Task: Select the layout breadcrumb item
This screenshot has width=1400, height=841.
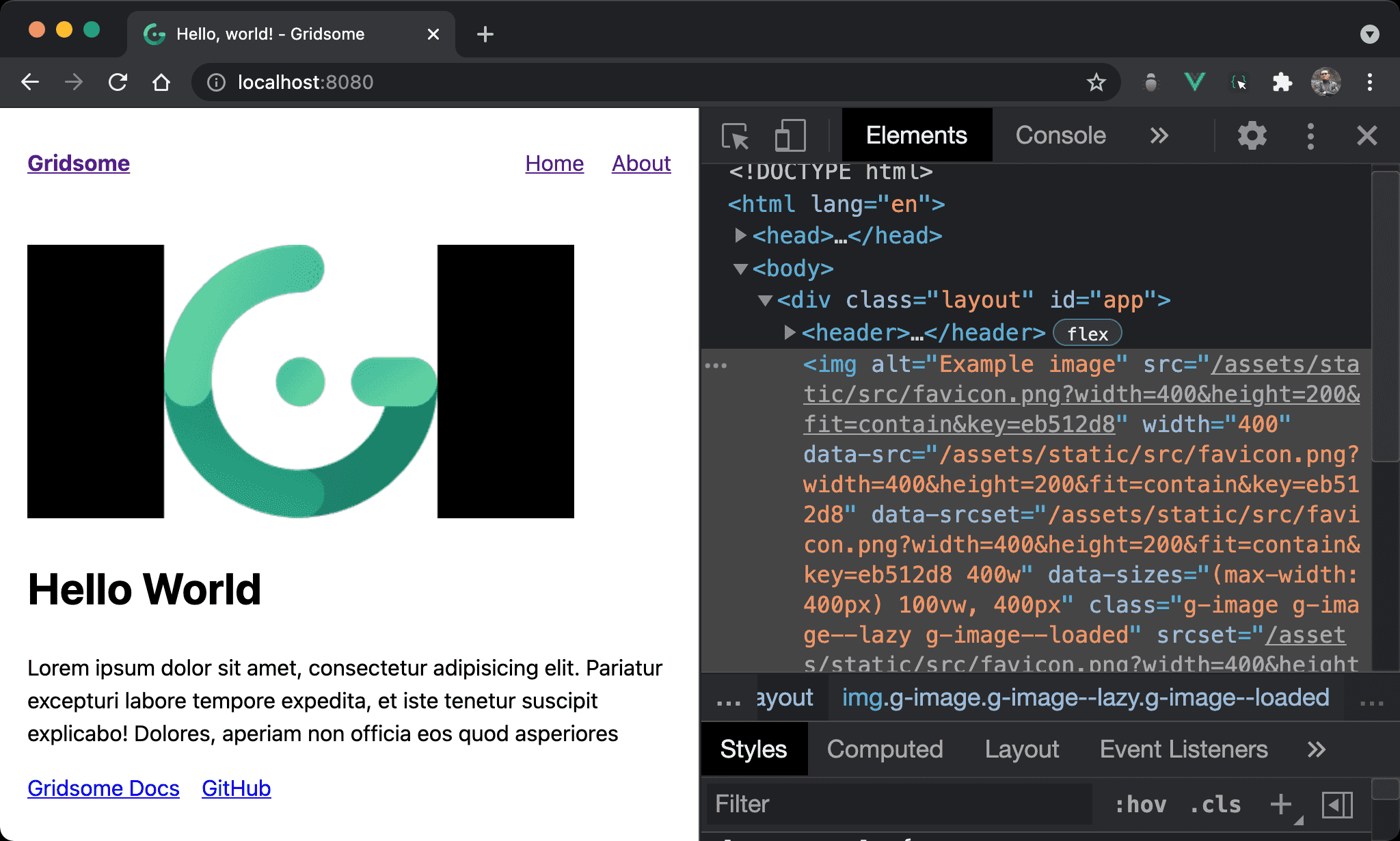Action: click(x=785, y=697)
